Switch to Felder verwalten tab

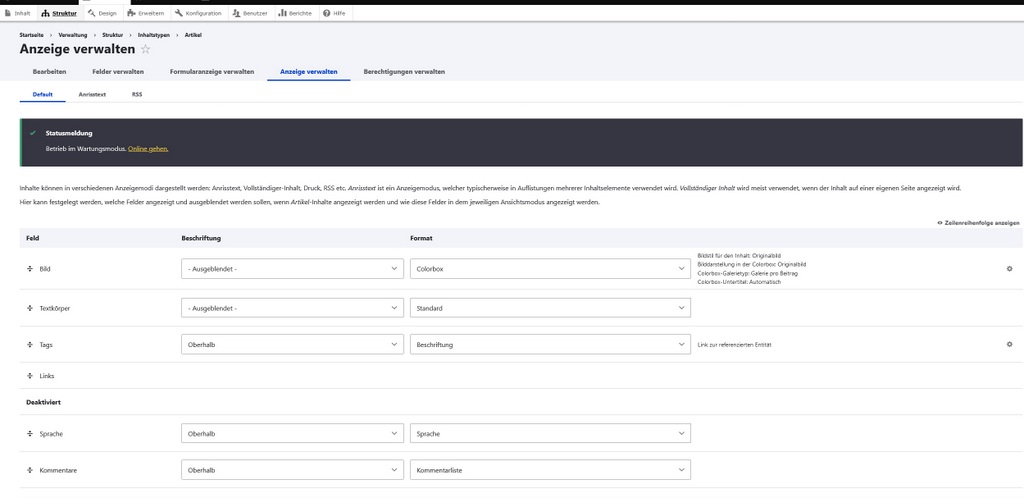click(118, 72)
